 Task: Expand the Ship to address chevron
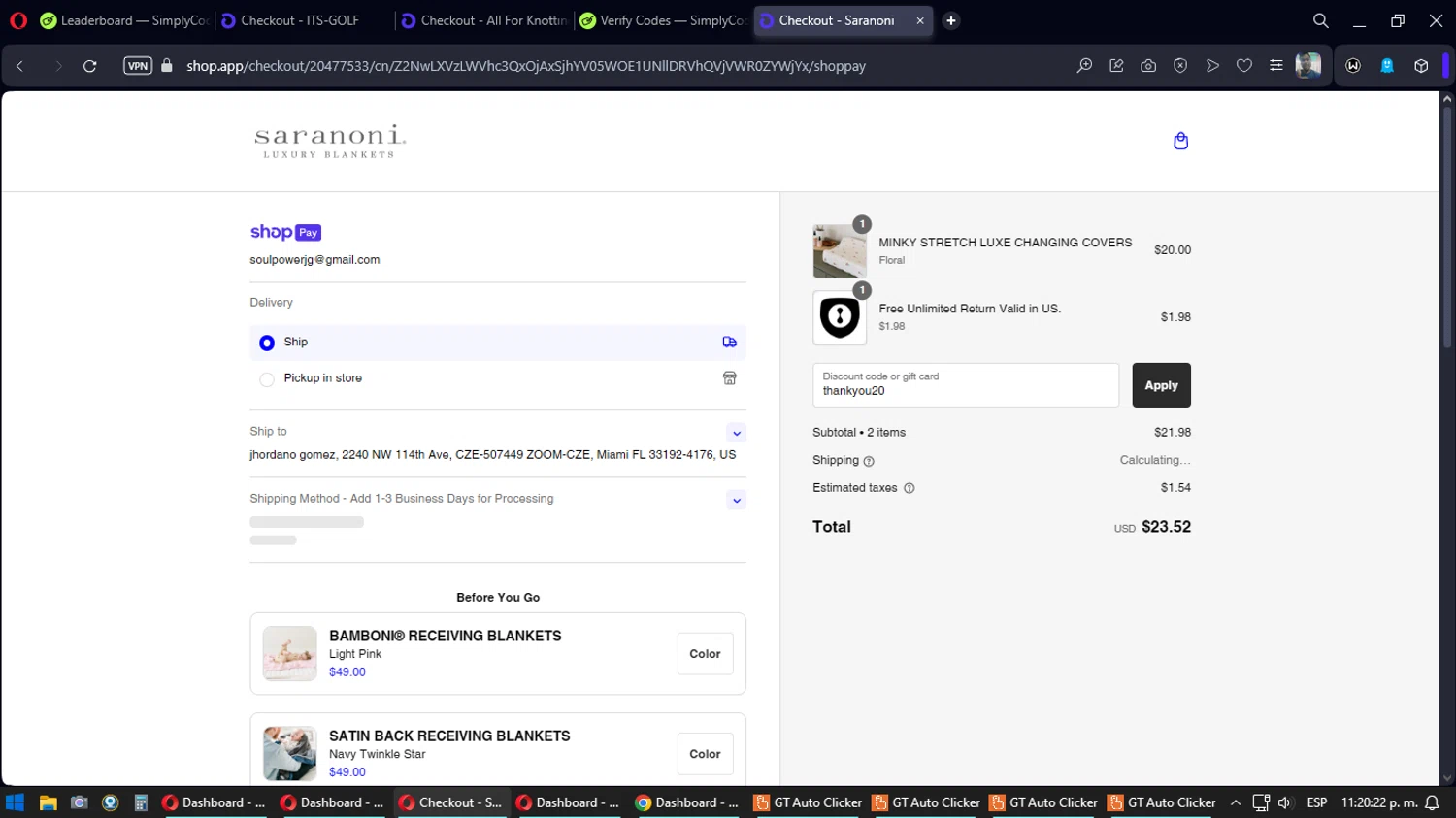[737, 433]
